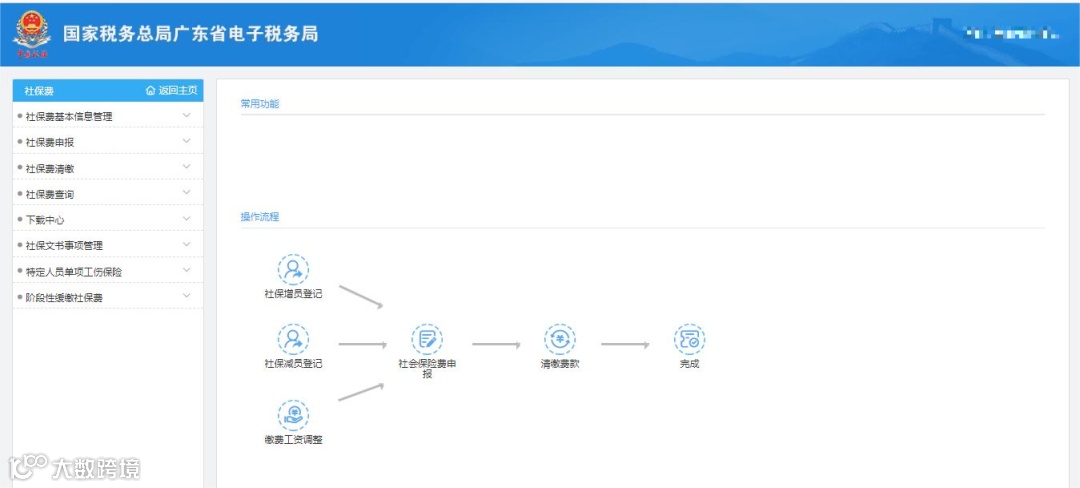Image resolution: width=1080 pixels, height=488 pixels.
Task: Open the 社保费清缴 menu item
Action: [x=108, y=167]
